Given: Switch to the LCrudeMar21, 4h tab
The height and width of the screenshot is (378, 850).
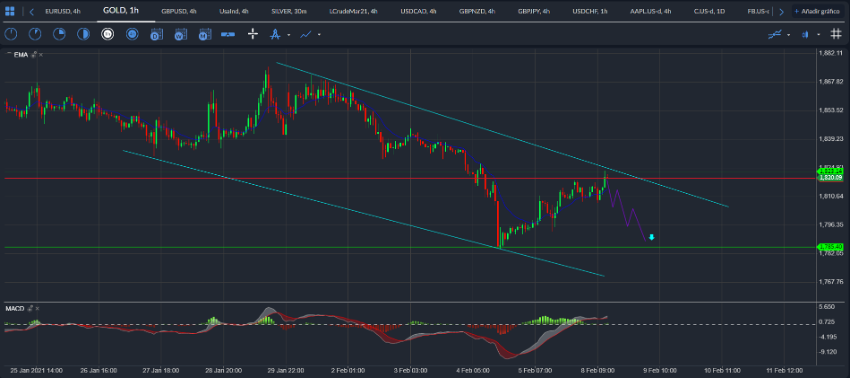Looking at the screenshot, I should pyautogui.click(x=354, y=11).
